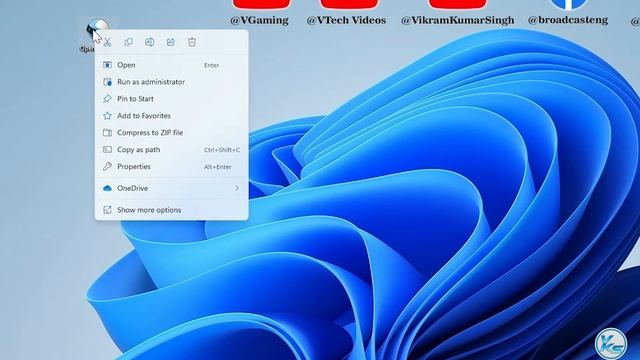Click the @VGaming channel label
This screenshot has width=640, height=360.
(x=259, y=20)
